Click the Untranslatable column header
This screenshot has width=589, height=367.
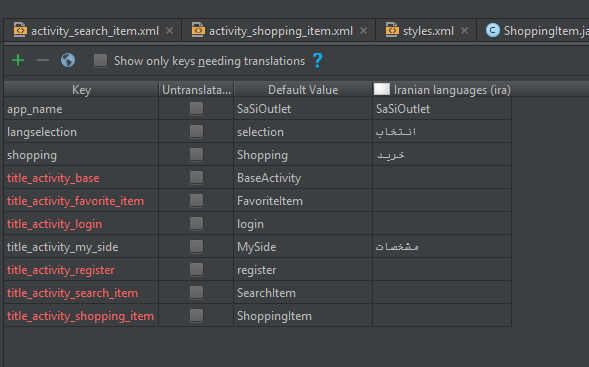coord(196,90)
